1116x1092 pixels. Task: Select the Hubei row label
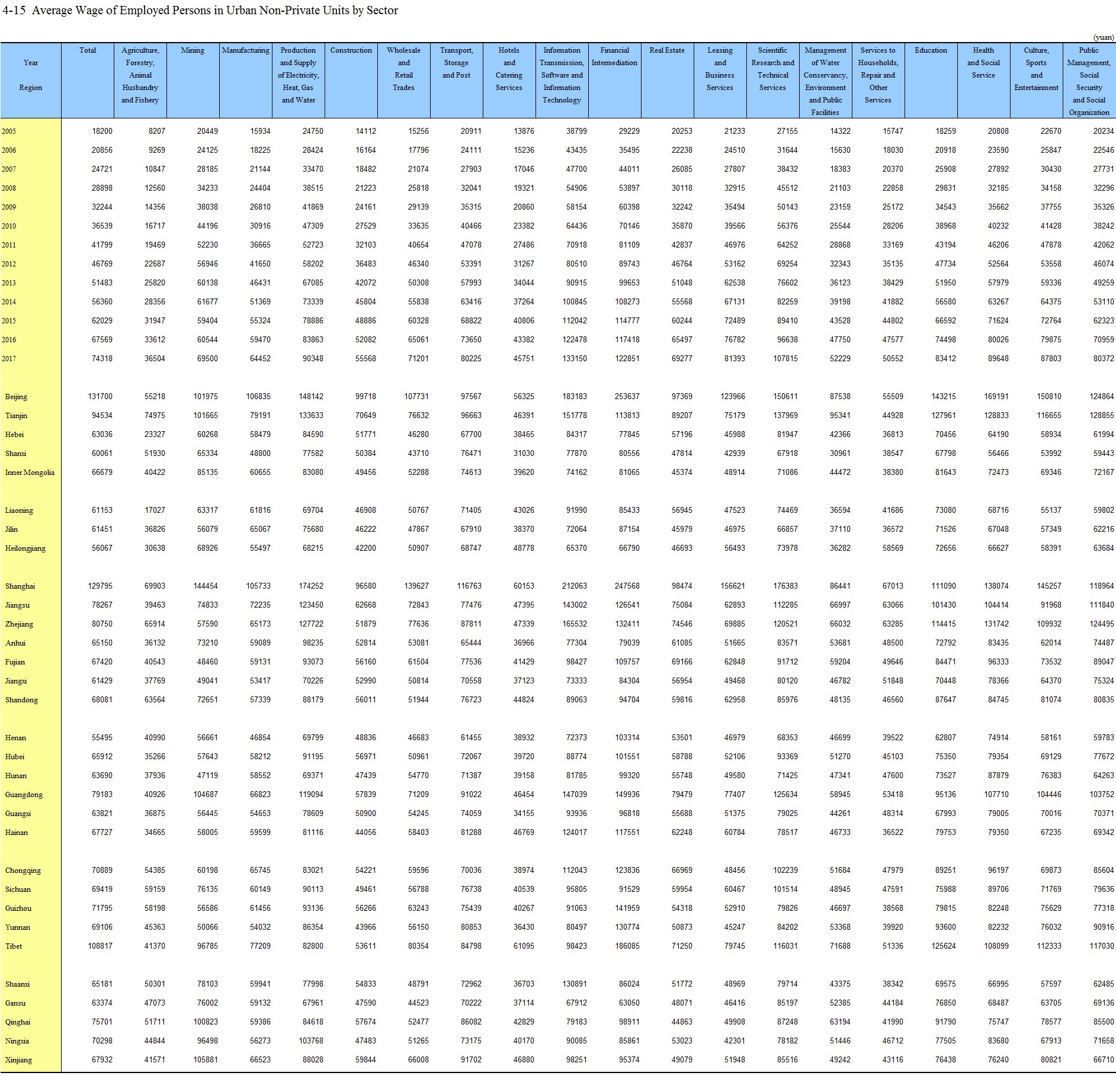point(15,757)
